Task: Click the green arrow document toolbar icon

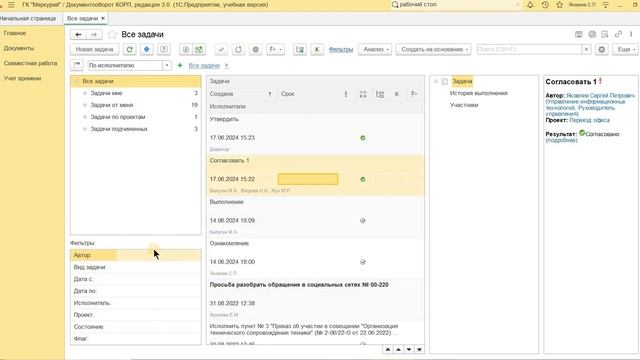Action: (x=199, y=49)
